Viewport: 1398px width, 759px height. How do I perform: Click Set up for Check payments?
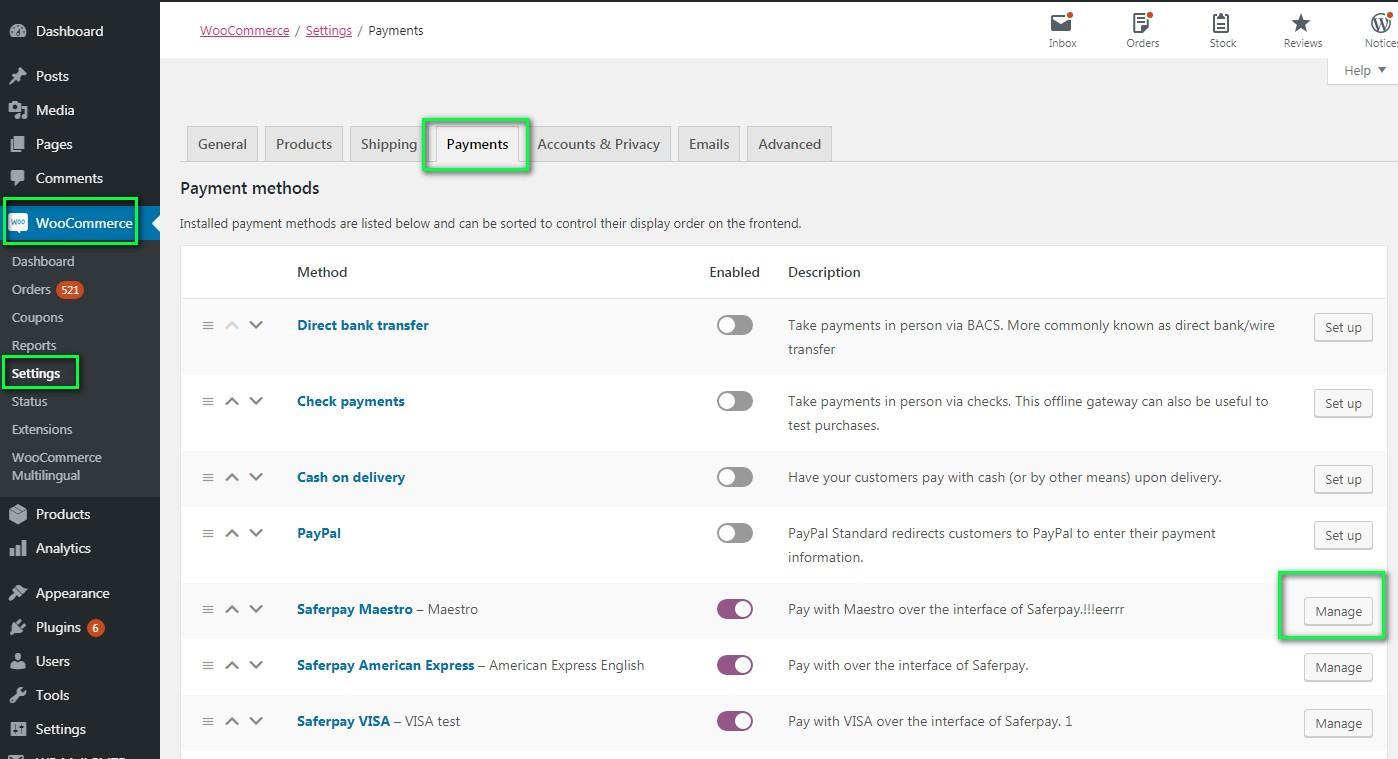pyautogui.click(x=1342, y=404)
